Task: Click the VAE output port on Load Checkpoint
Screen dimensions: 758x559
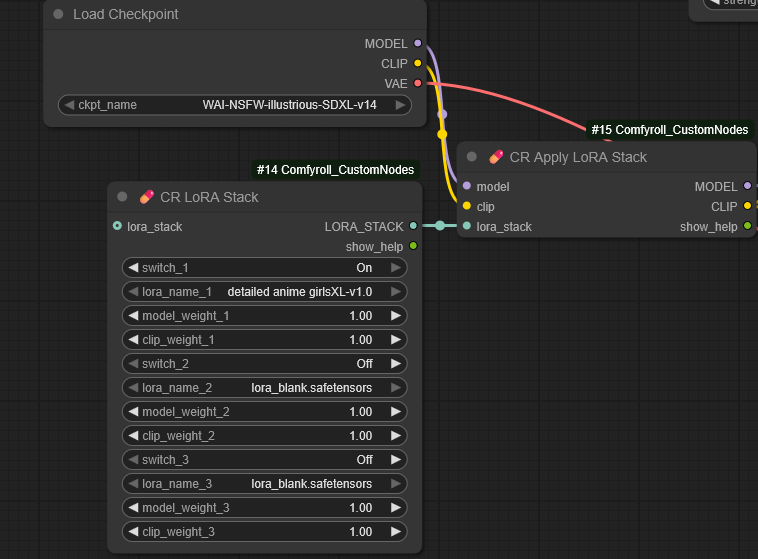Action: click(417, 83)
